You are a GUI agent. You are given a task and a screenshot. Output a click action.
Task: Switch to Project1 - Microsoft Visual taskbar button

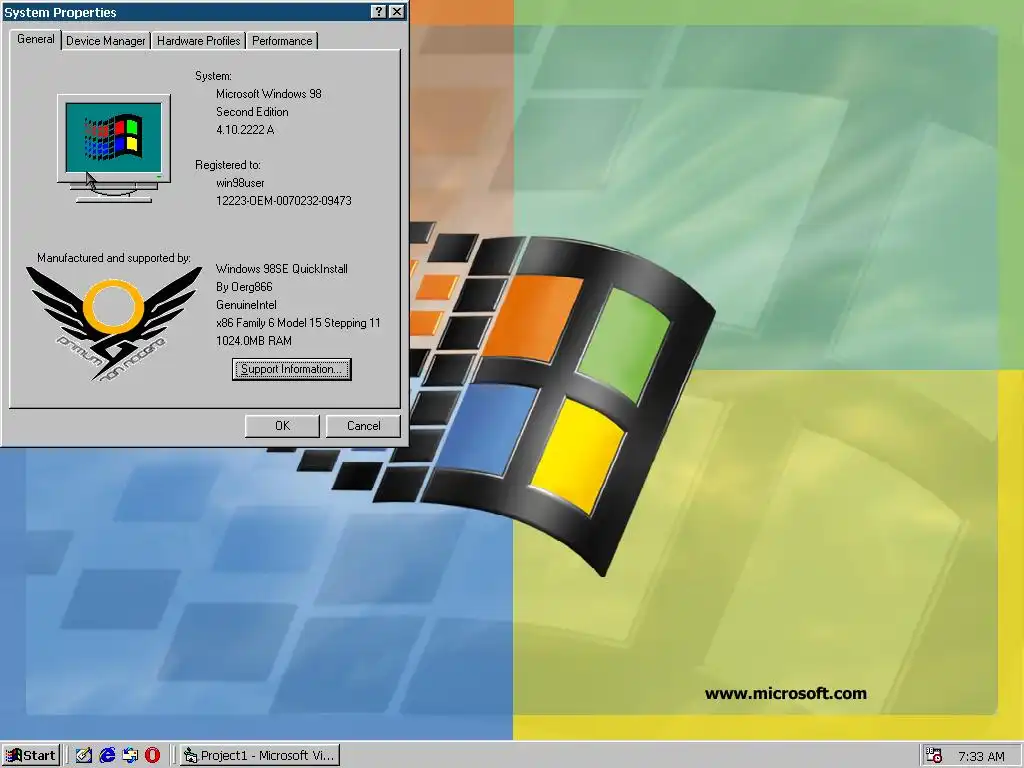coord(260,756)
